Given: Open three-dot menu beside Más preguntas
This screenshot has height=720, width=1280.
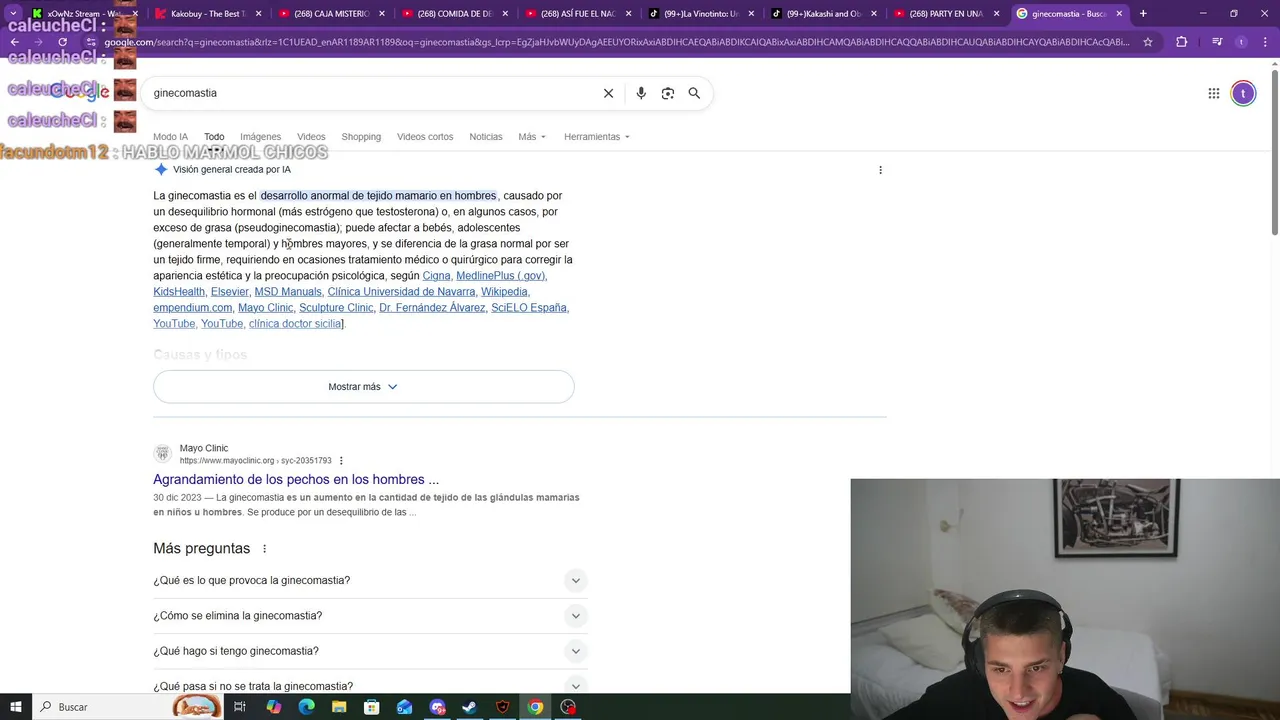Looking at the screenshot, I should coord(265,549).
